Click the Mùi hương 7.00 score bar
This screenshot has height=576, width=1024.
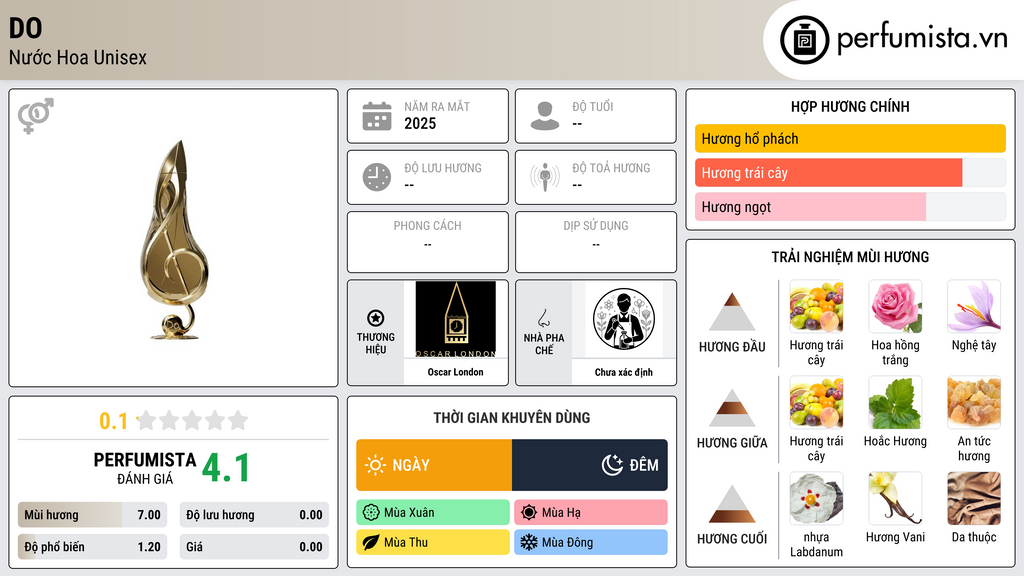pos(92,515)
